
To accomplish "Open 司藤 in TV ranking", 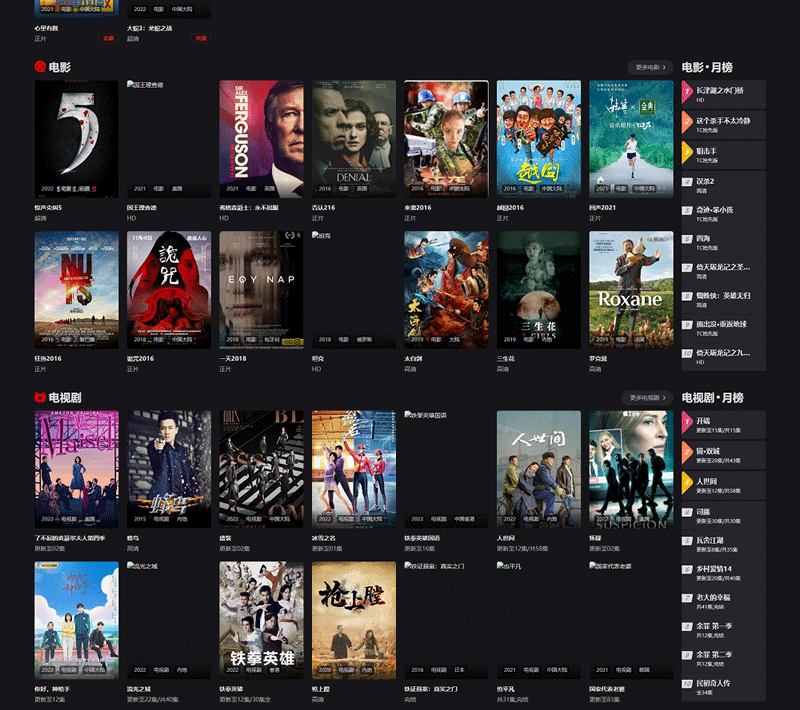I will click(x=723, y=516).
